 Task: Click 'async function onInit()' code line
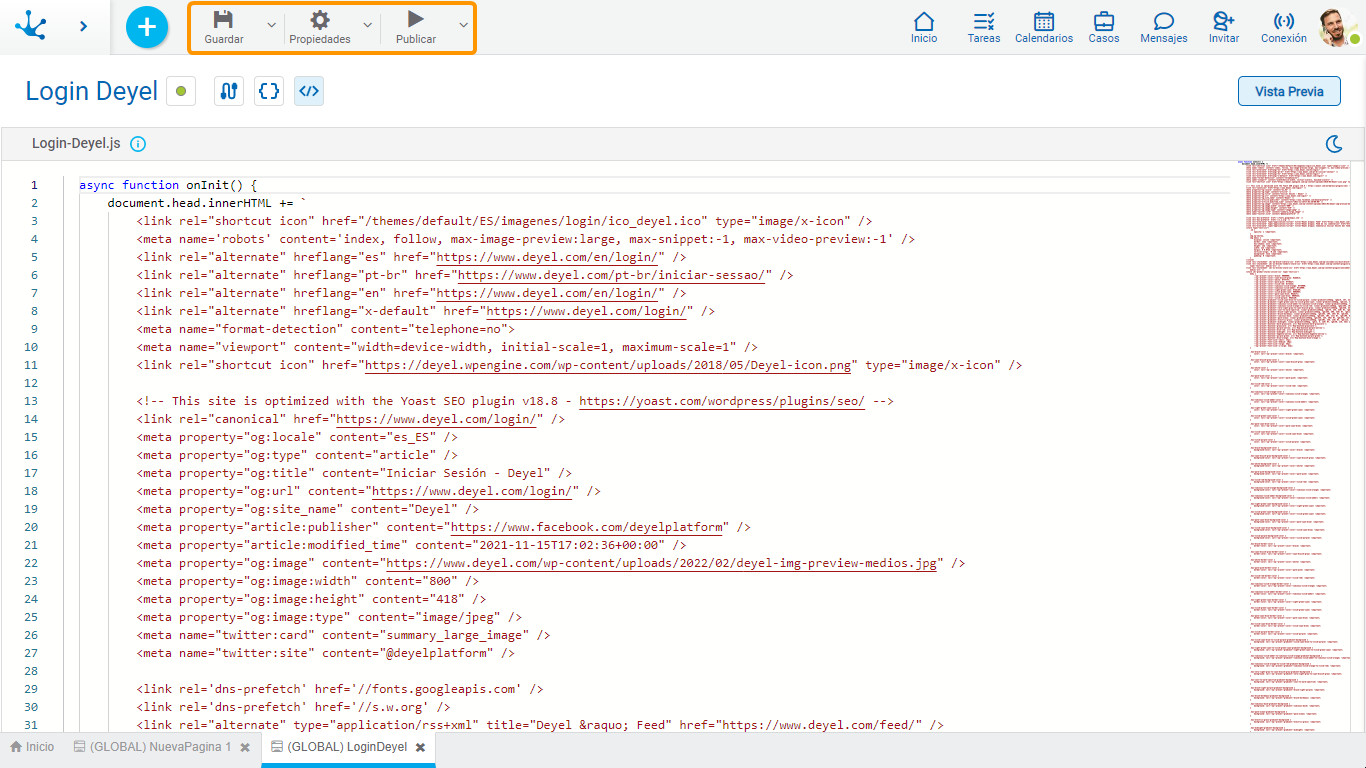168,185
